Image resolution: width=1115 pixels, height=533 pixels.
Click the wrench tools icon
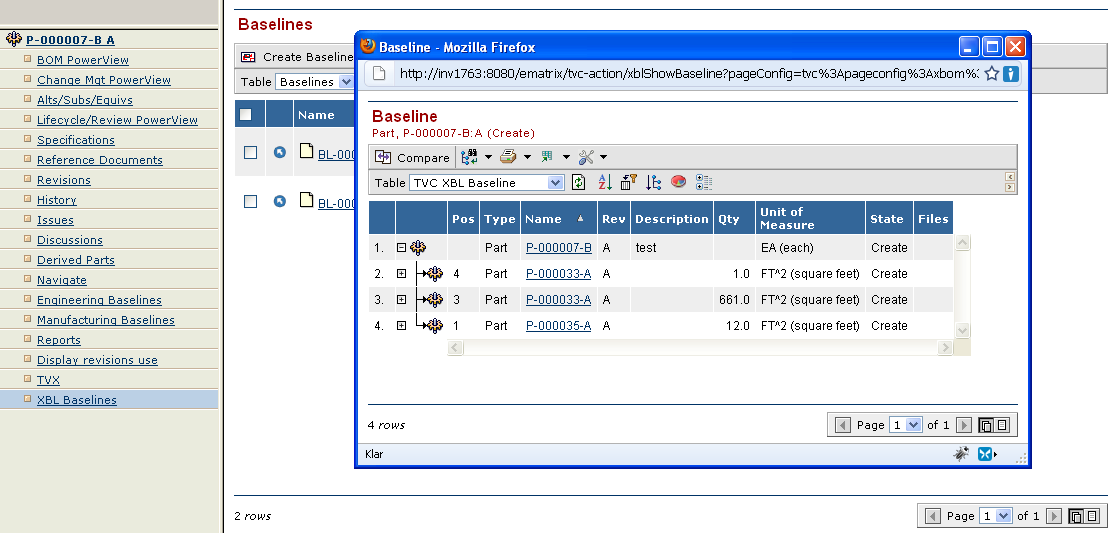586,157
